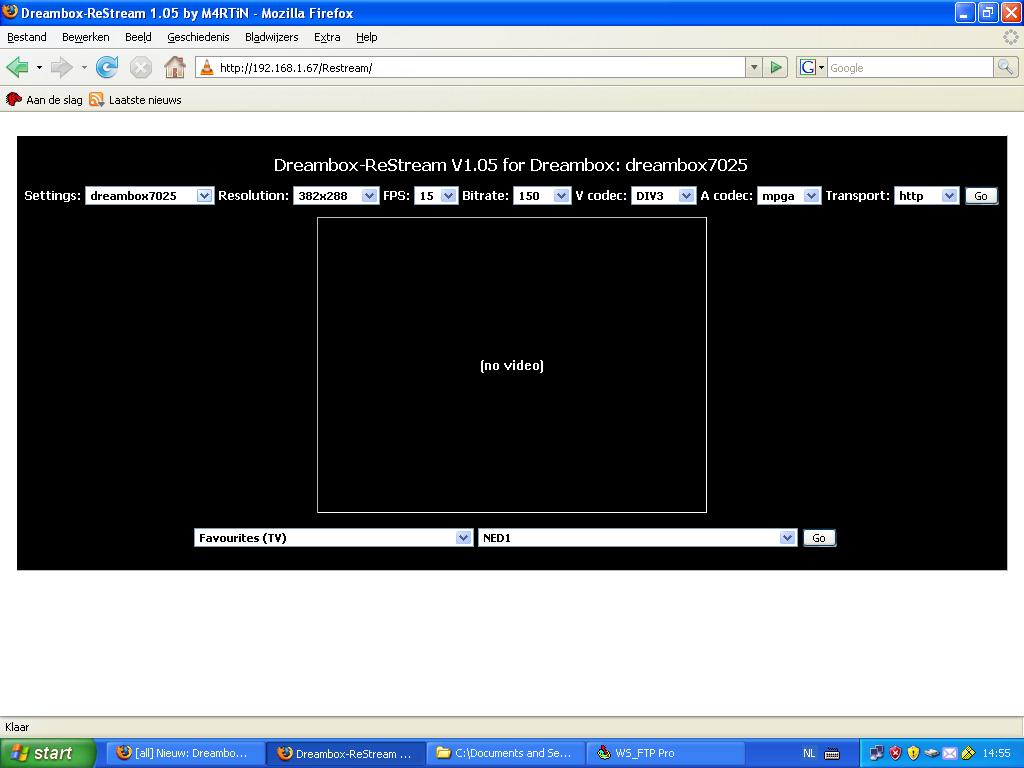Image resolution: width=1024 pixels, height=768 pixels.
Task: Click the NL language indicator
Action: click(808, 753)
